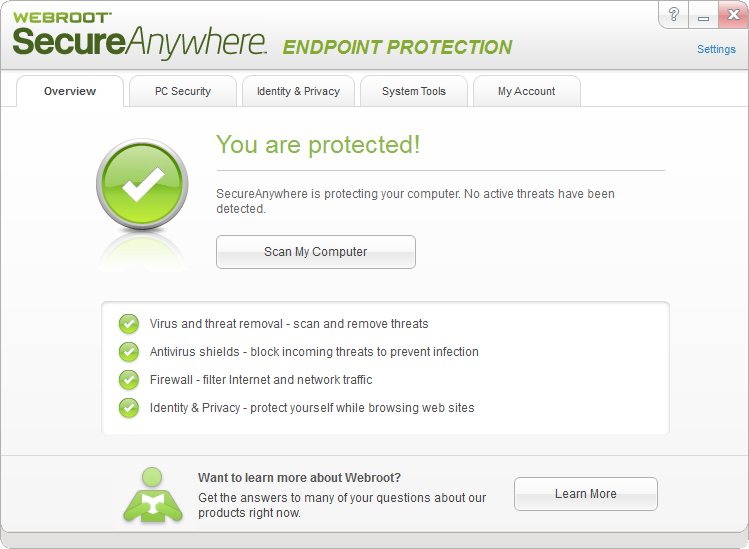Click the Firewall filter Internet traffic text

coord(261,380)
